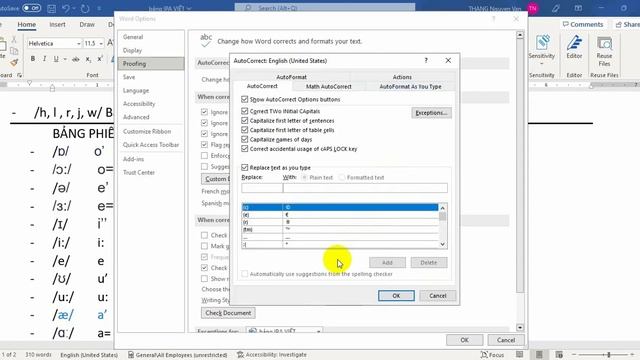The image size is (640, 360).
Task: Toggle Capitalize first letter of table cells
Action: tap(244, 130)
